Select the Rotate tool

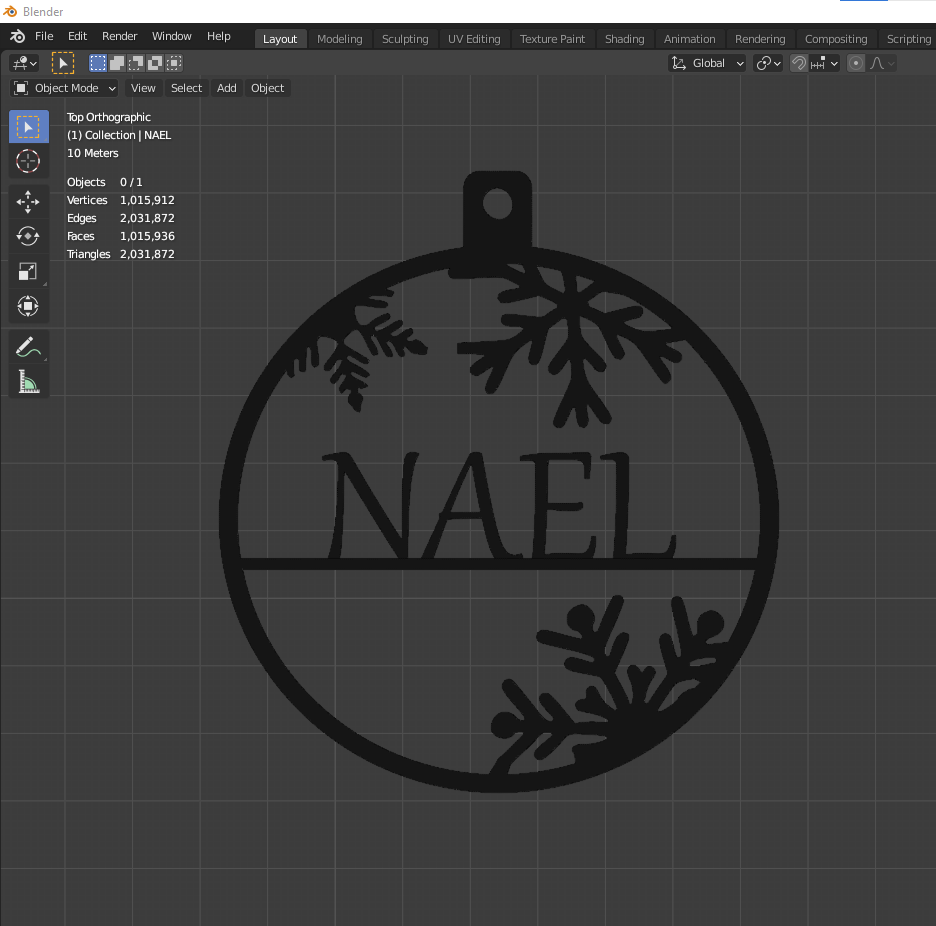tap(29, 236)
